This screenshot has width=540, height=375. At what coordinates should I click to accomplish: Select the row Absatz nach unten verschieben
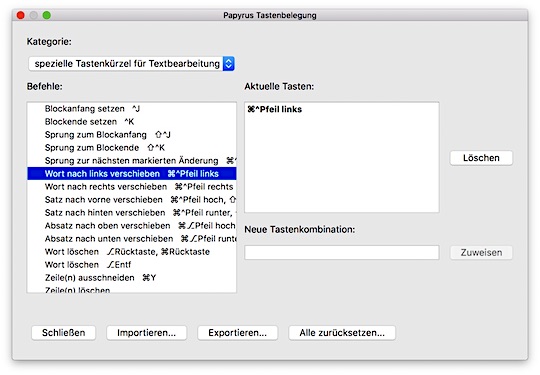click(132, 239)
